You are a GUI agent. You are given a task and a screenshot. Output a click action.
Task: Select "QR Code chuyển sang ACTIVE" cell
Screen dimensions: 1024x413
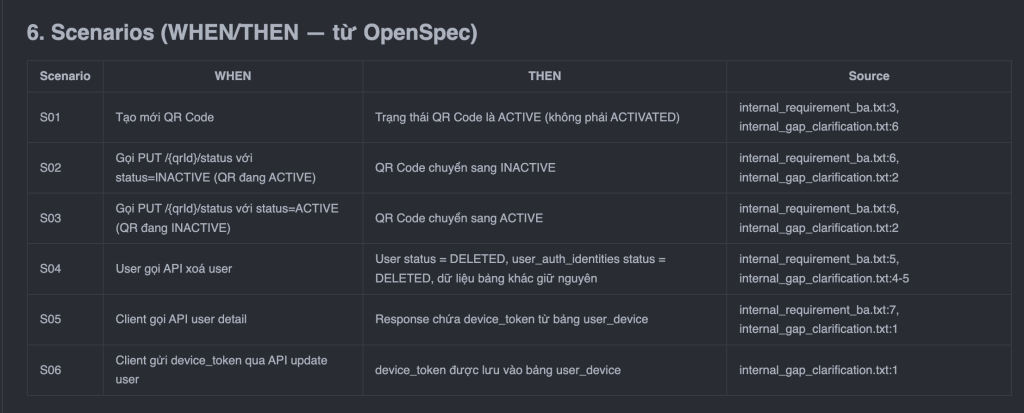pos(459,218)
